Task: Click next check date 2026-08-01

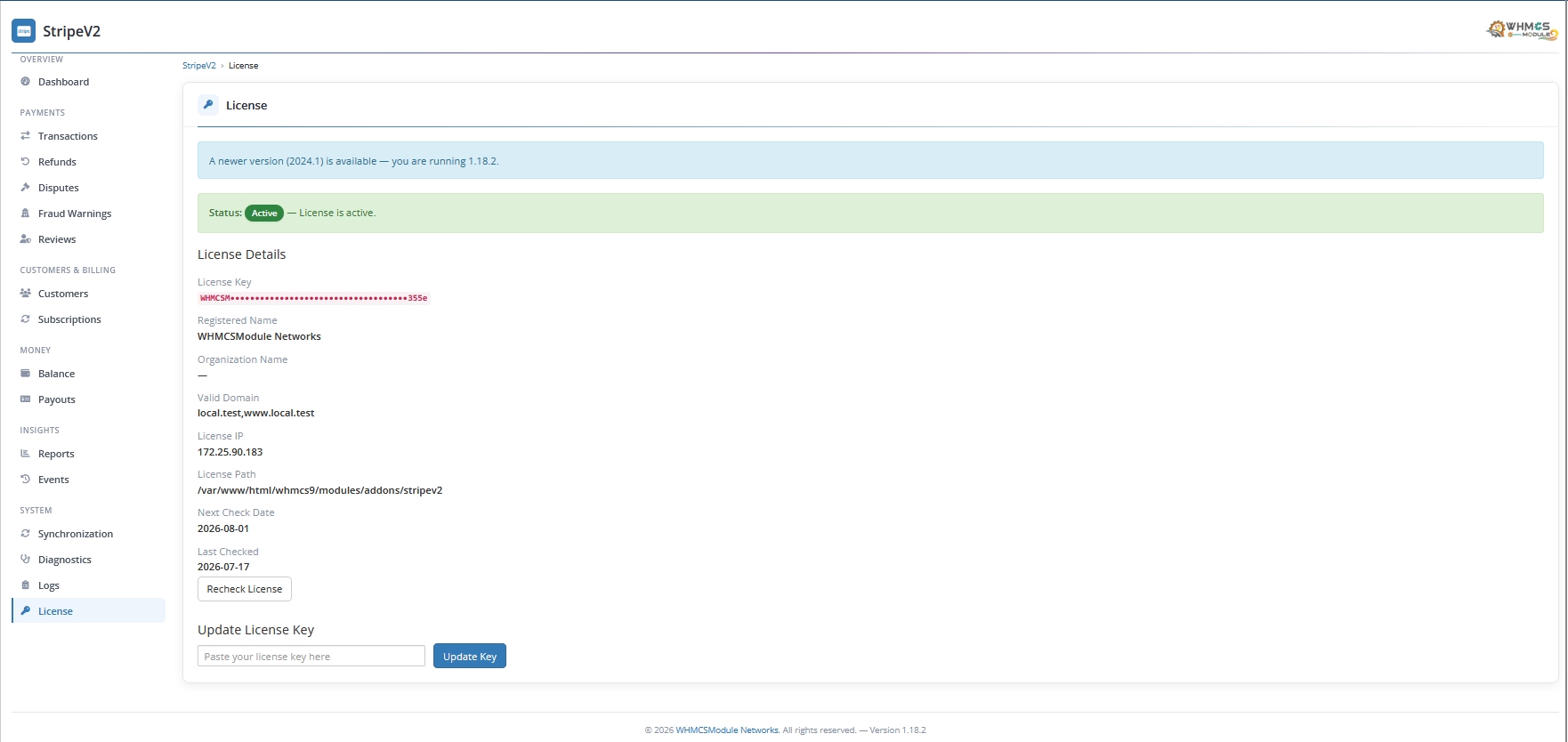Action: click(x=223, y=528)
